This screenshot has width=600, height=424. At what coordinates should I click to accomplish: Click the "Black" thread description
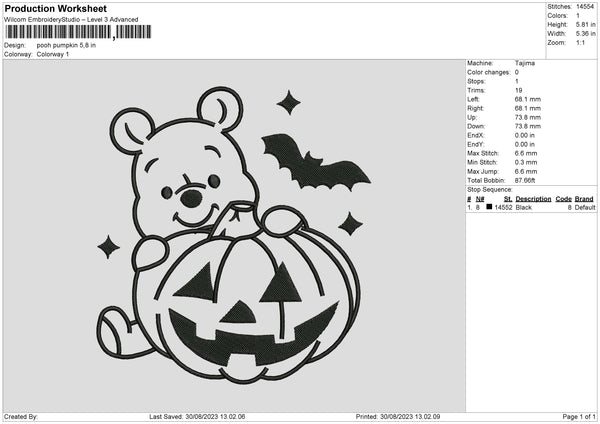coord(523,207)
